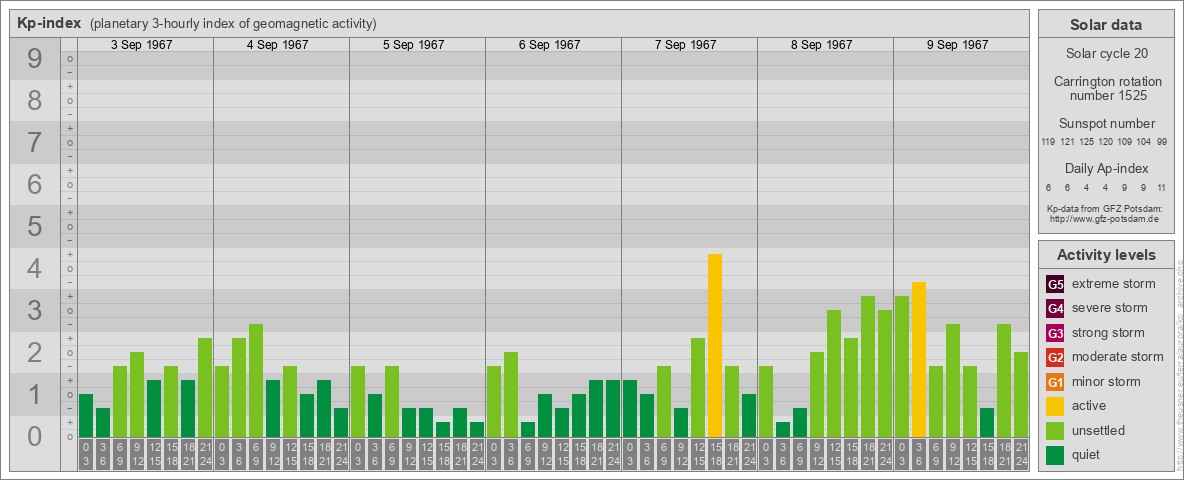Click the Activity levels panel heading
The height and width of the screenshot is (480, 1184).
(x=1106, y=255)
